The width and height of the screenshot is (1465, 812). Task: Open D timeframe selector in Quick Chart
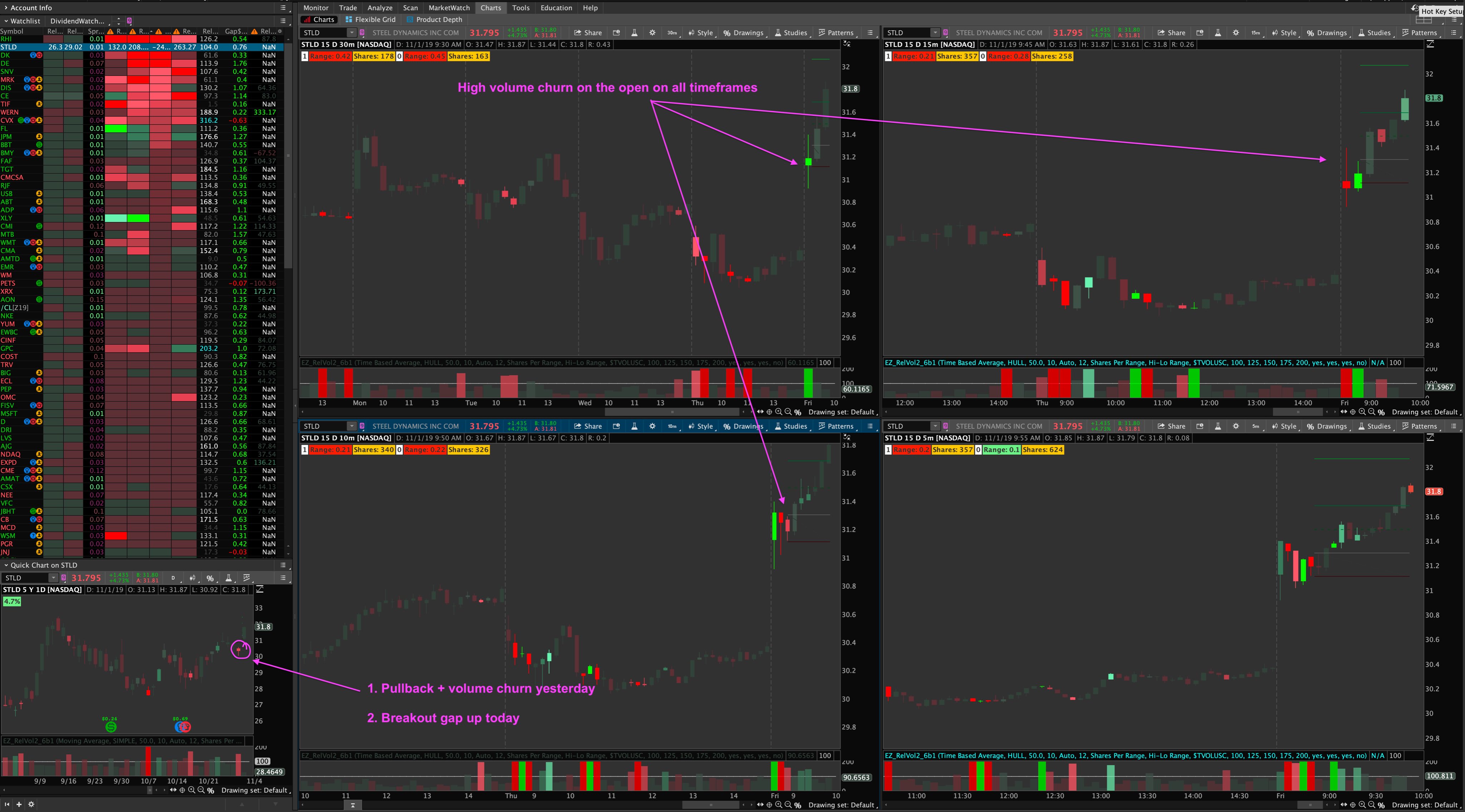(173, 578)
